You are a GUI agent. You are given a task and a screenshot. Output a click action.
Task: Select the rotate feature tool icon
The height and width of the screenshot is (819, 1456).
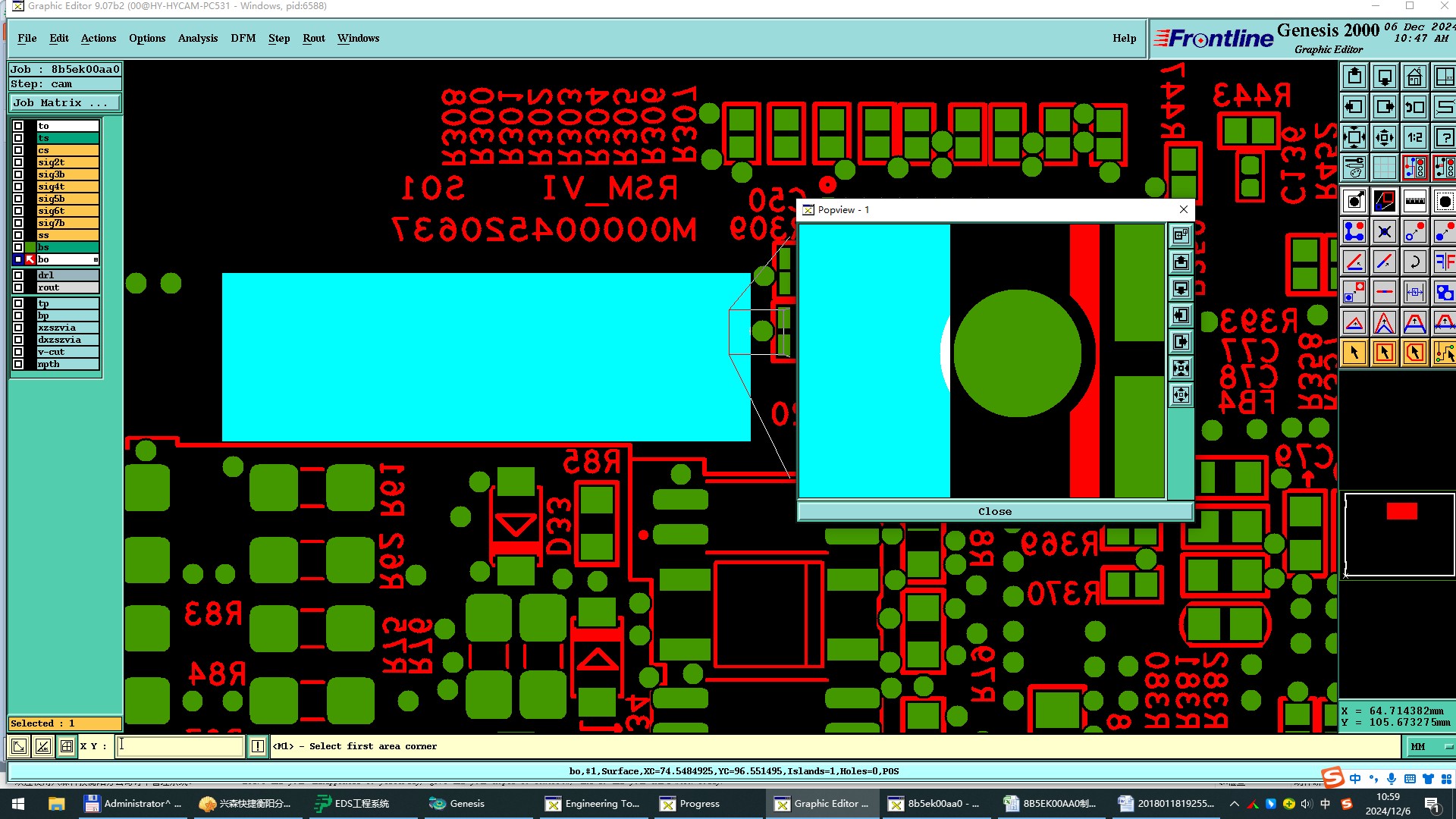coord(1415,262)
